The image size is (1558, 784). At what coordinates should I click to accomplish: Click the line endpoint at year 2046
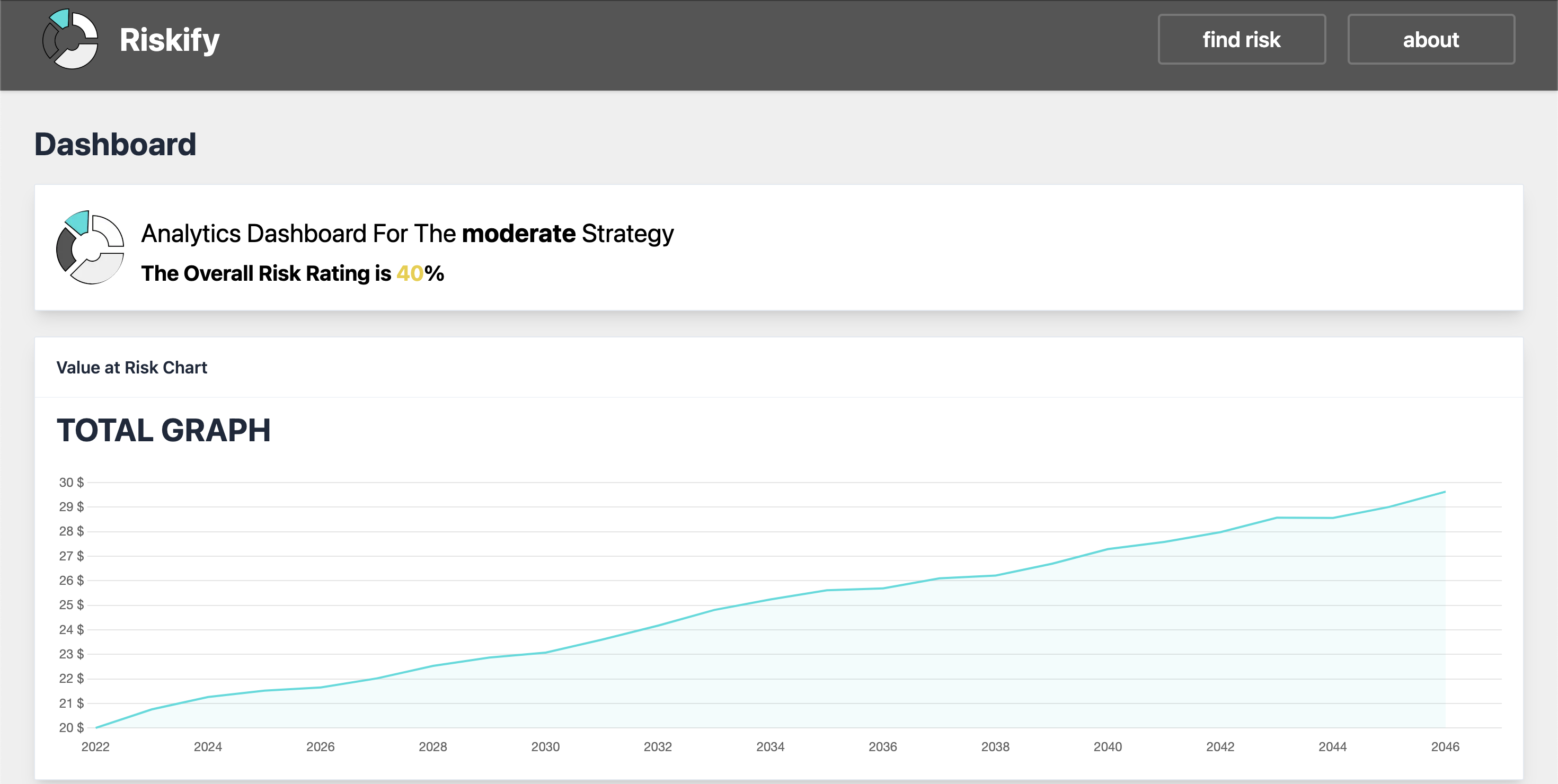pos(1444,492)
